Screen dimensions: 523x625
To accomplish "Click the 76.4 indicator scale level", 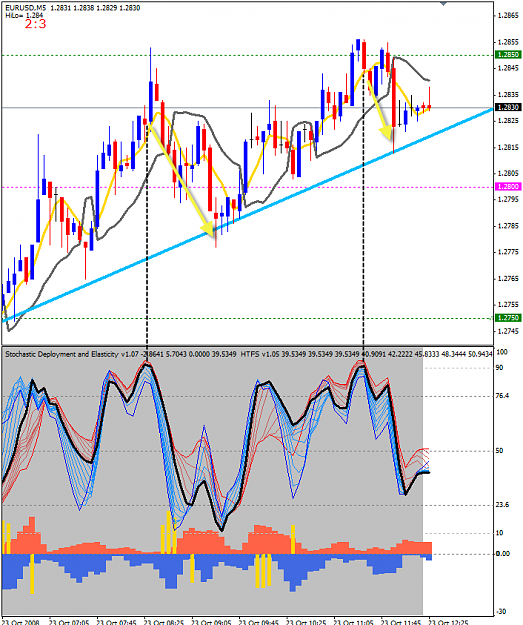I will point(502,395).
